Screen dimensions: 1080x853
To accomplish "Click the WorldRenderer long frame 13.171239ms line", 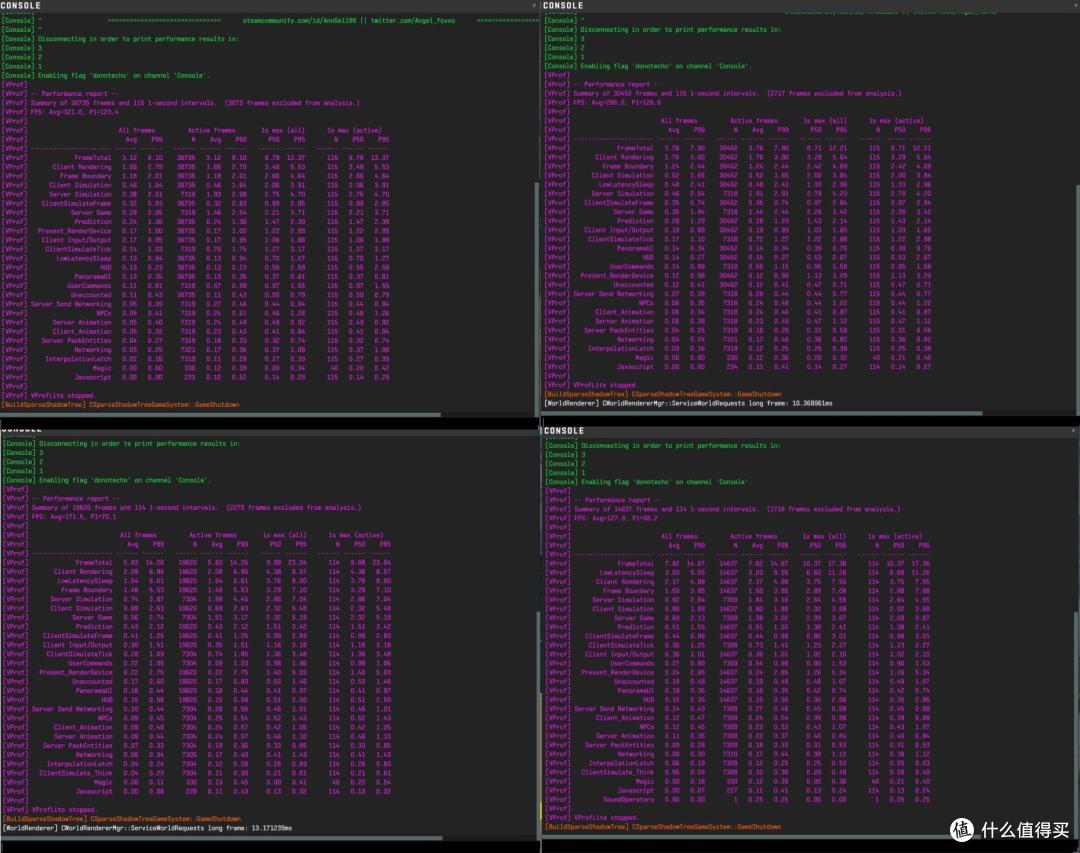I will point(147,828).
